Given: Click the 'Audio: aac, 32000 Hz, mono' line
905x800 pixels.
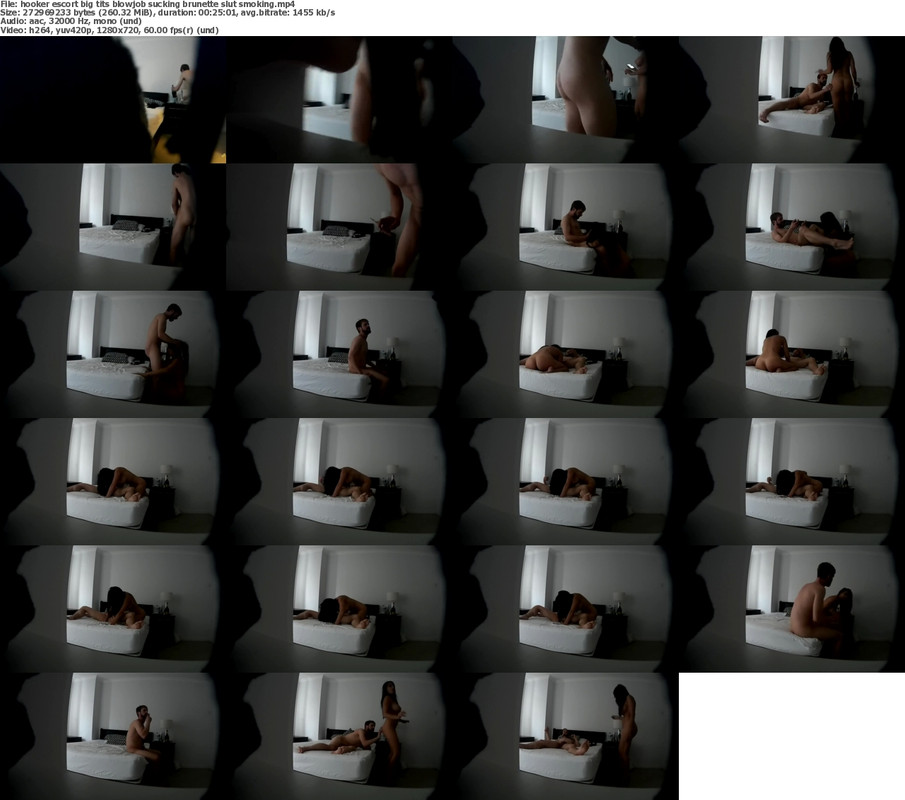Looking at the screenshot, I should click(70, 21).
